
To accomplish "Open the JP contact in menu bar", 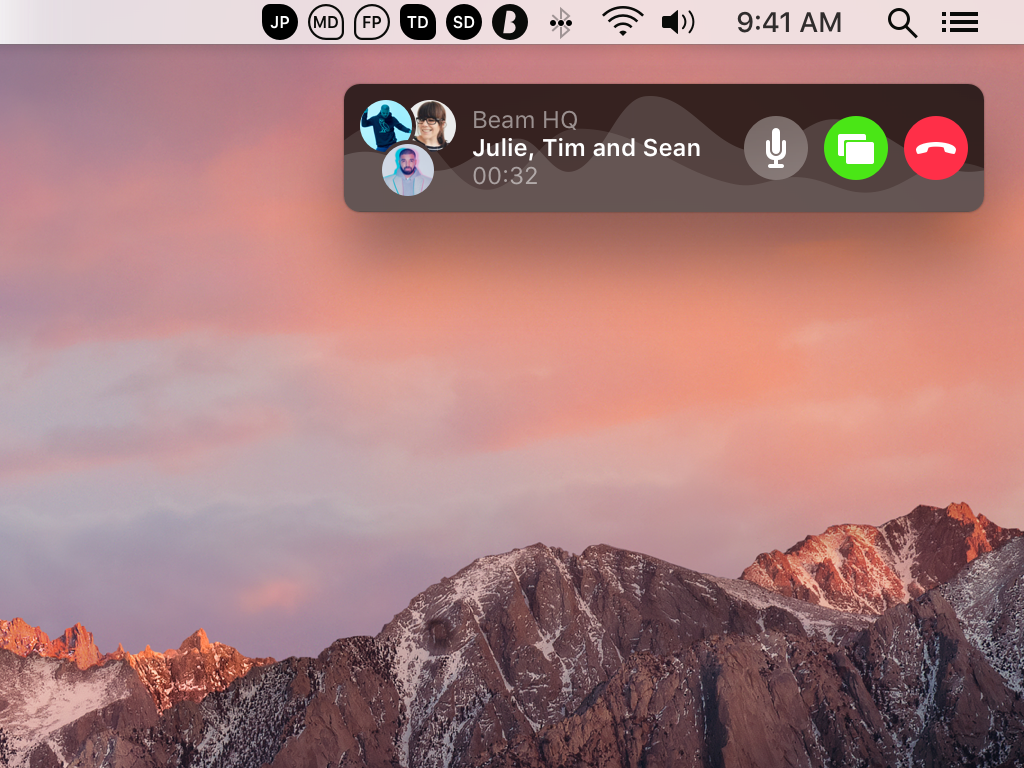I will 280,22.
